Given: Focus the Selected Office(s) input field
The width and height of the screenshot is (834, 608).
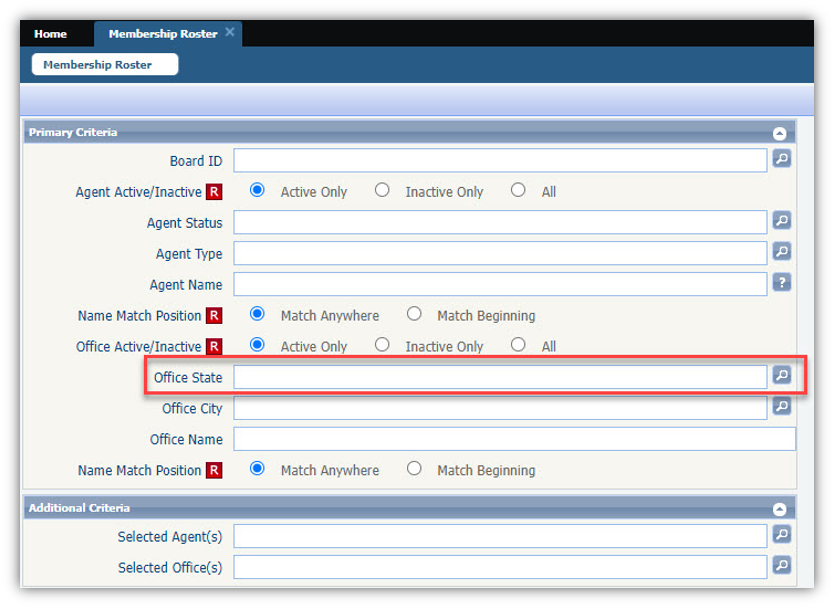Looking at the screenshot, I should [500, 567].
